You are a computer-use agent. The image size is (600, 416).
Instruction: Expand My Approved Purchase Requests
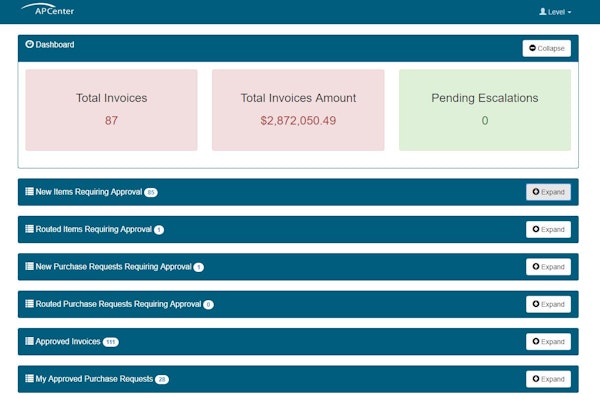[548, 379]
